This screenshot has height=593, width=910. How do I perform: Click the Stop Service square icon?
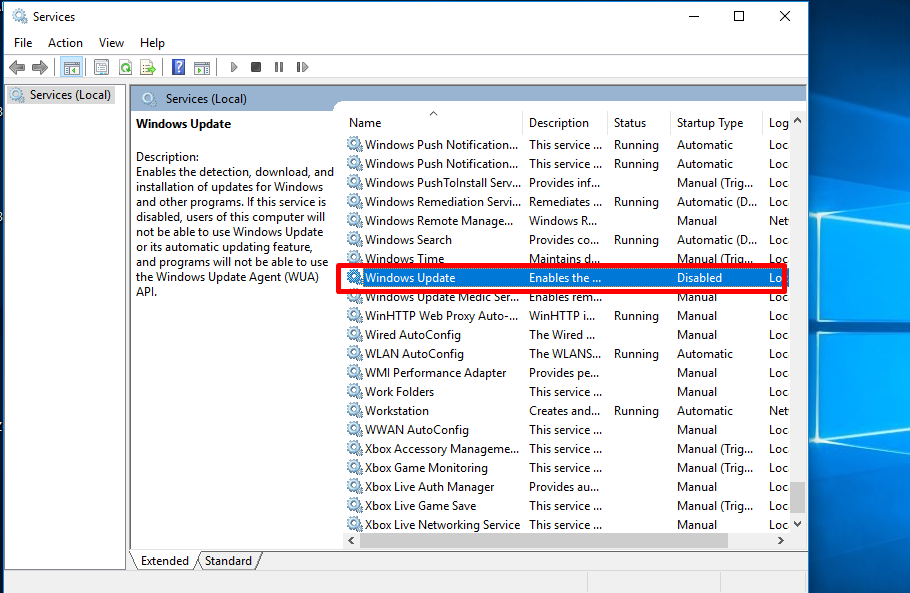pyautogui.click(x=256, y=67)
